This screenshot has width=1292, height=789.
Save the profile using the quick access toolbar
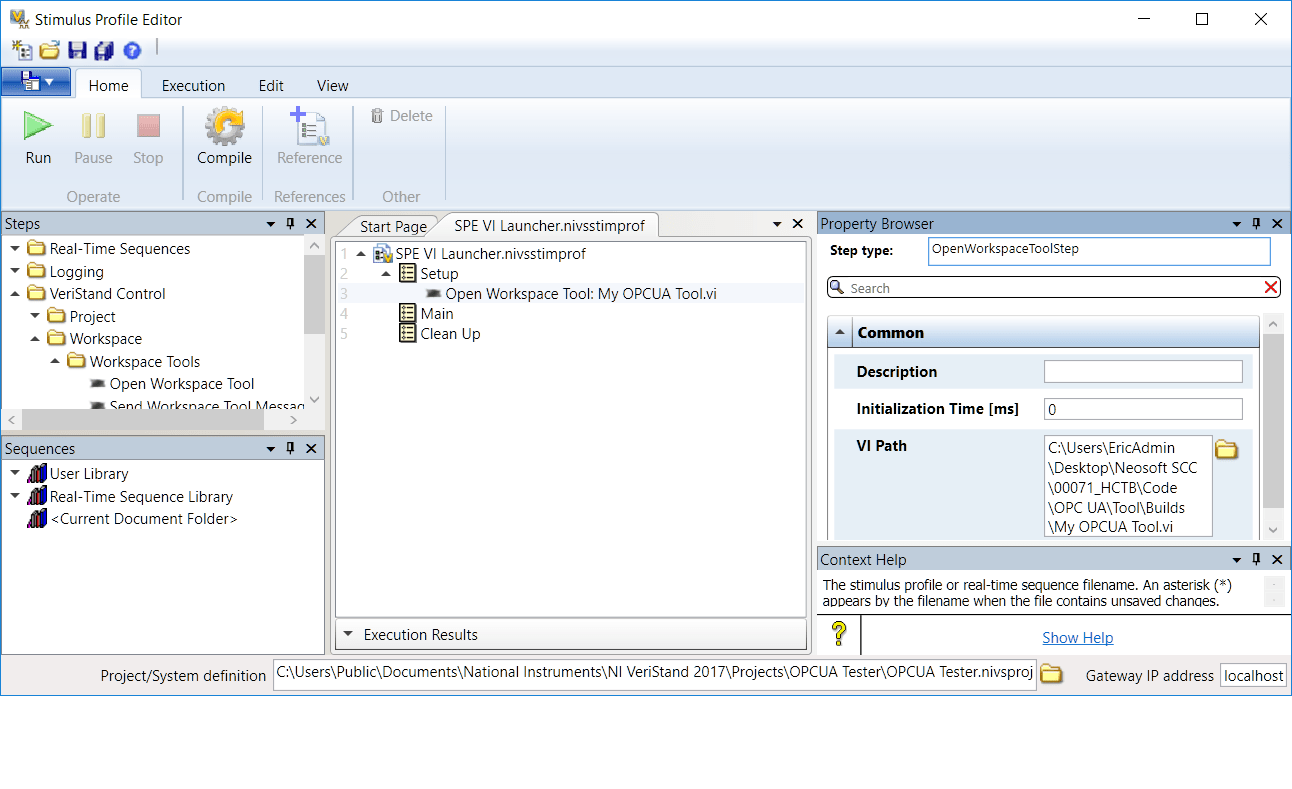(x=77, y=50)
